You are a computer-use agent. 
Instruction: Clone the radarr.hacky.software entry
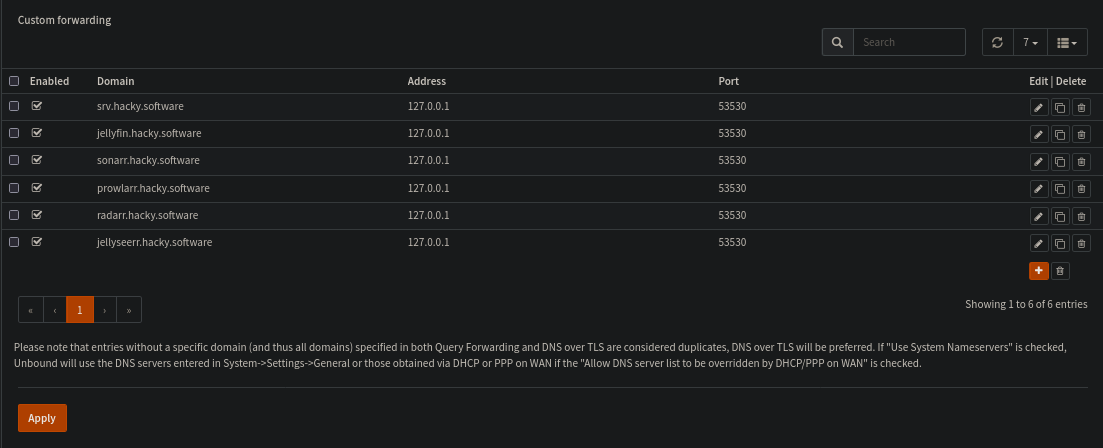(x=1060, y=216)
